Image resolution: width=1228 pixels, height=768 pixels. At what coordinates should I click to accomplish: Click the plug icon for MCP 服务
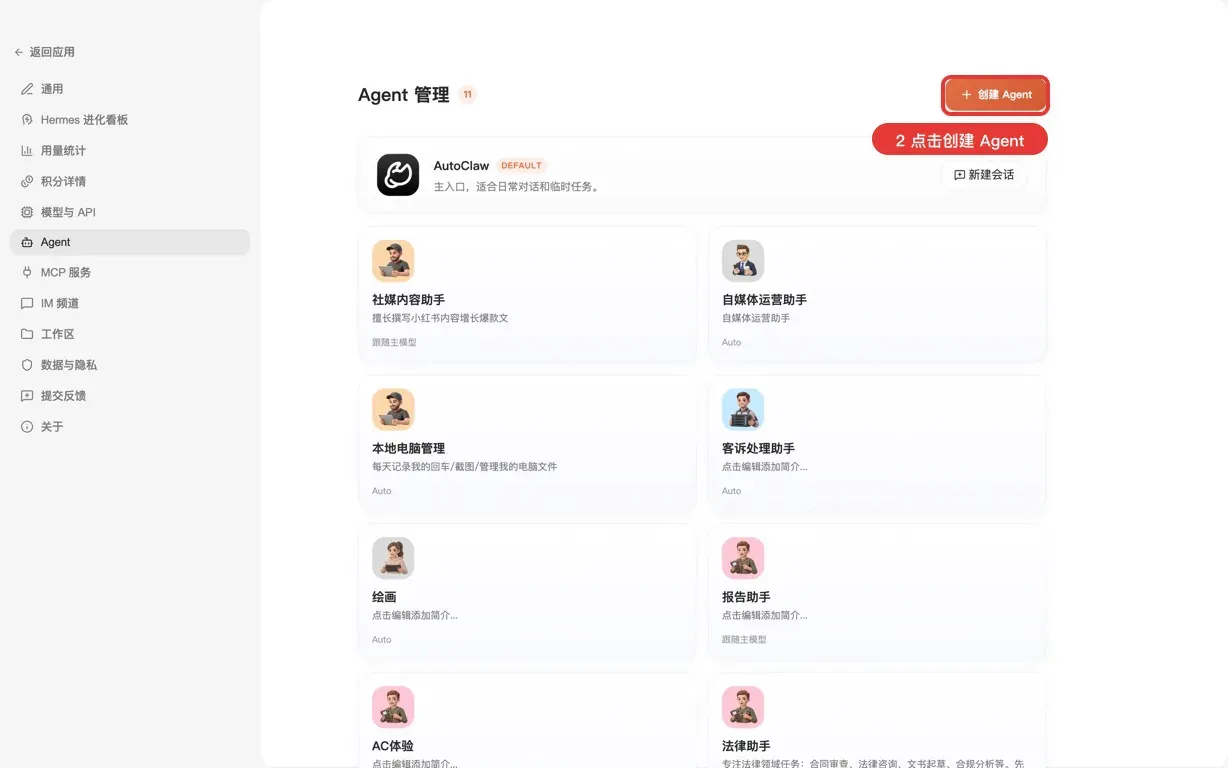(27, 272)
